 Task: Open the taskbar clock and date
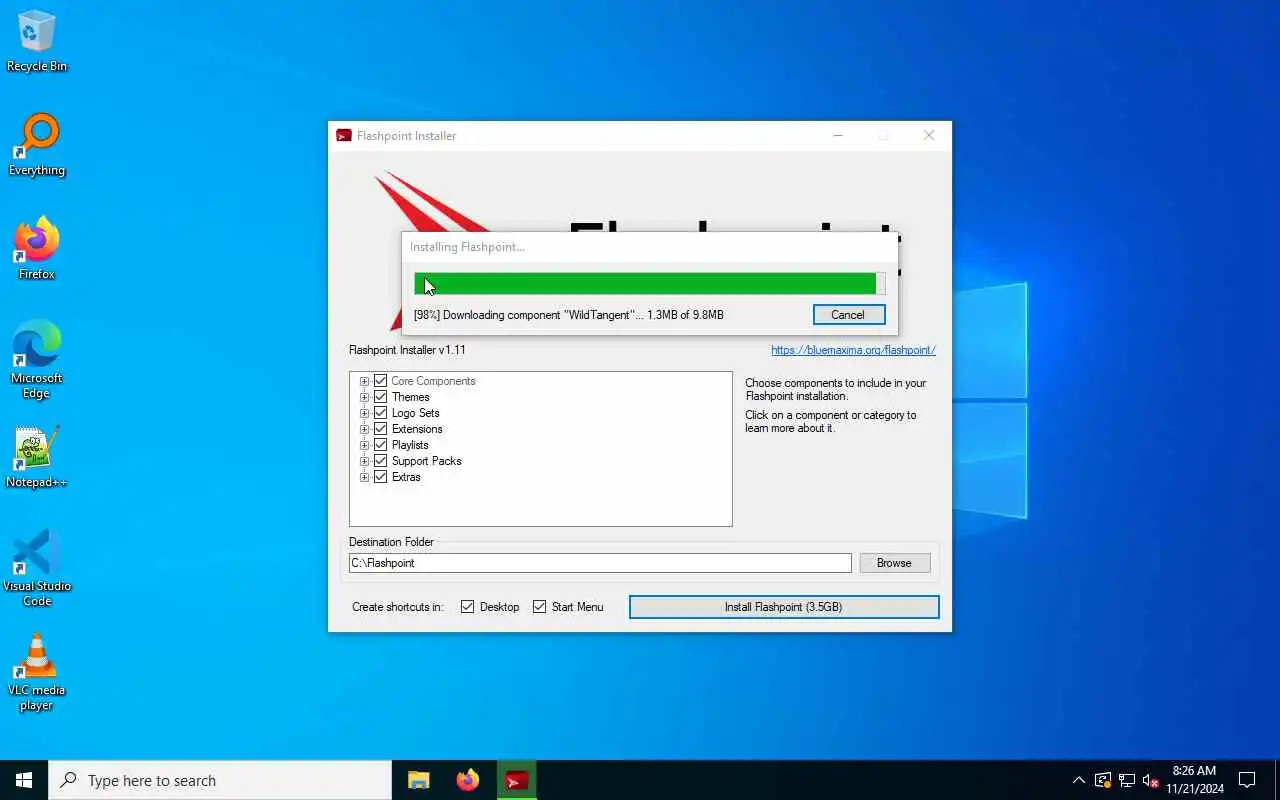click(1194, 780)
